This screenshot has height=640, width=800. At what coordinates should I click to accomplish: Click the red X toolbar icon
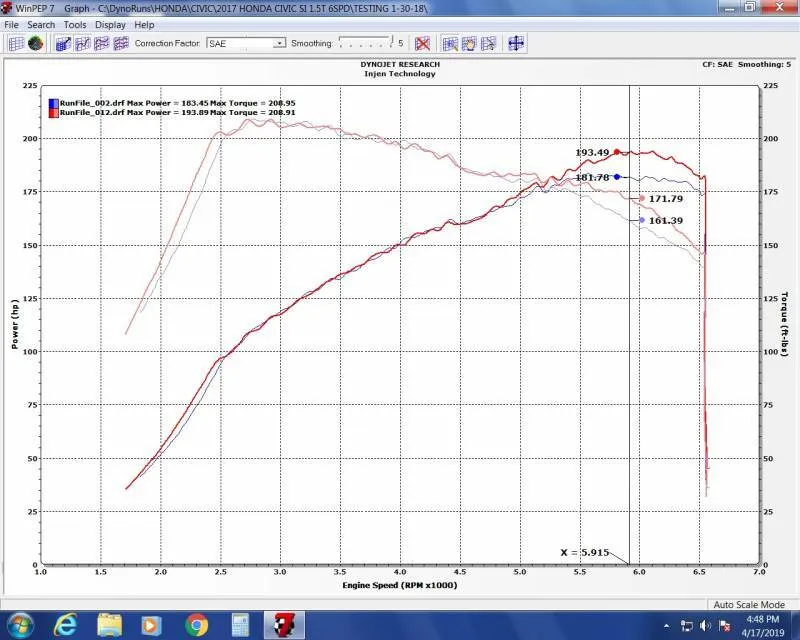coord(423,43)
